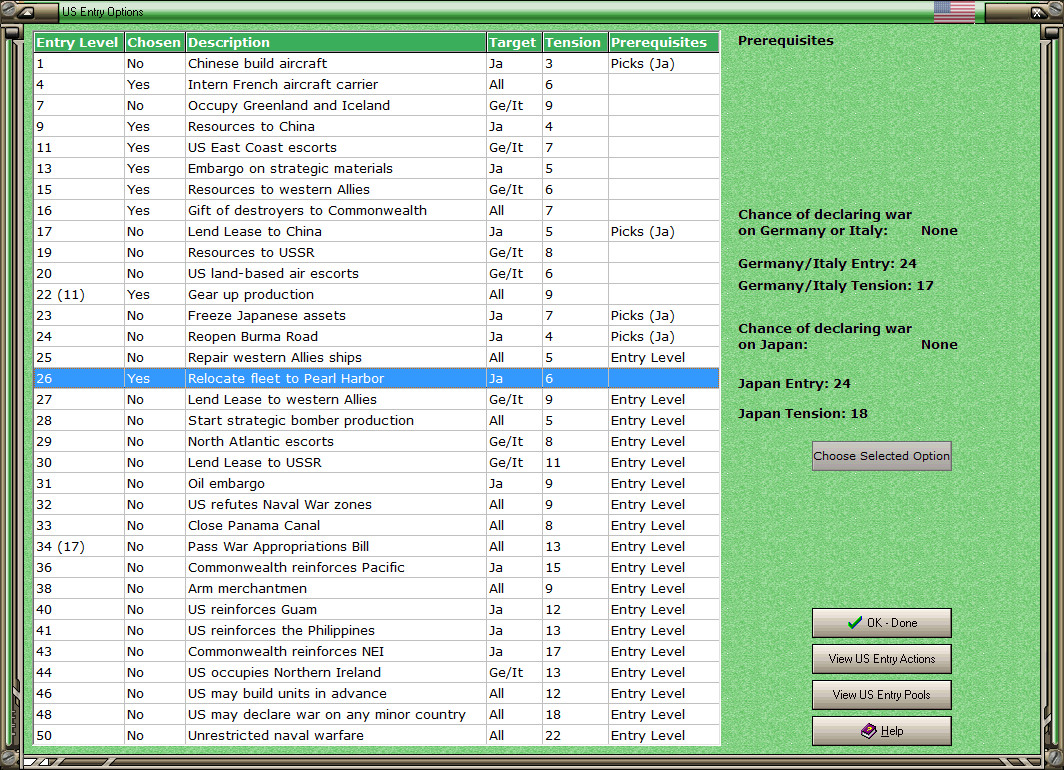Select Pass War Appropriations Bill row
This screenshot has width=1064, height=770.
tap(377, 547)
